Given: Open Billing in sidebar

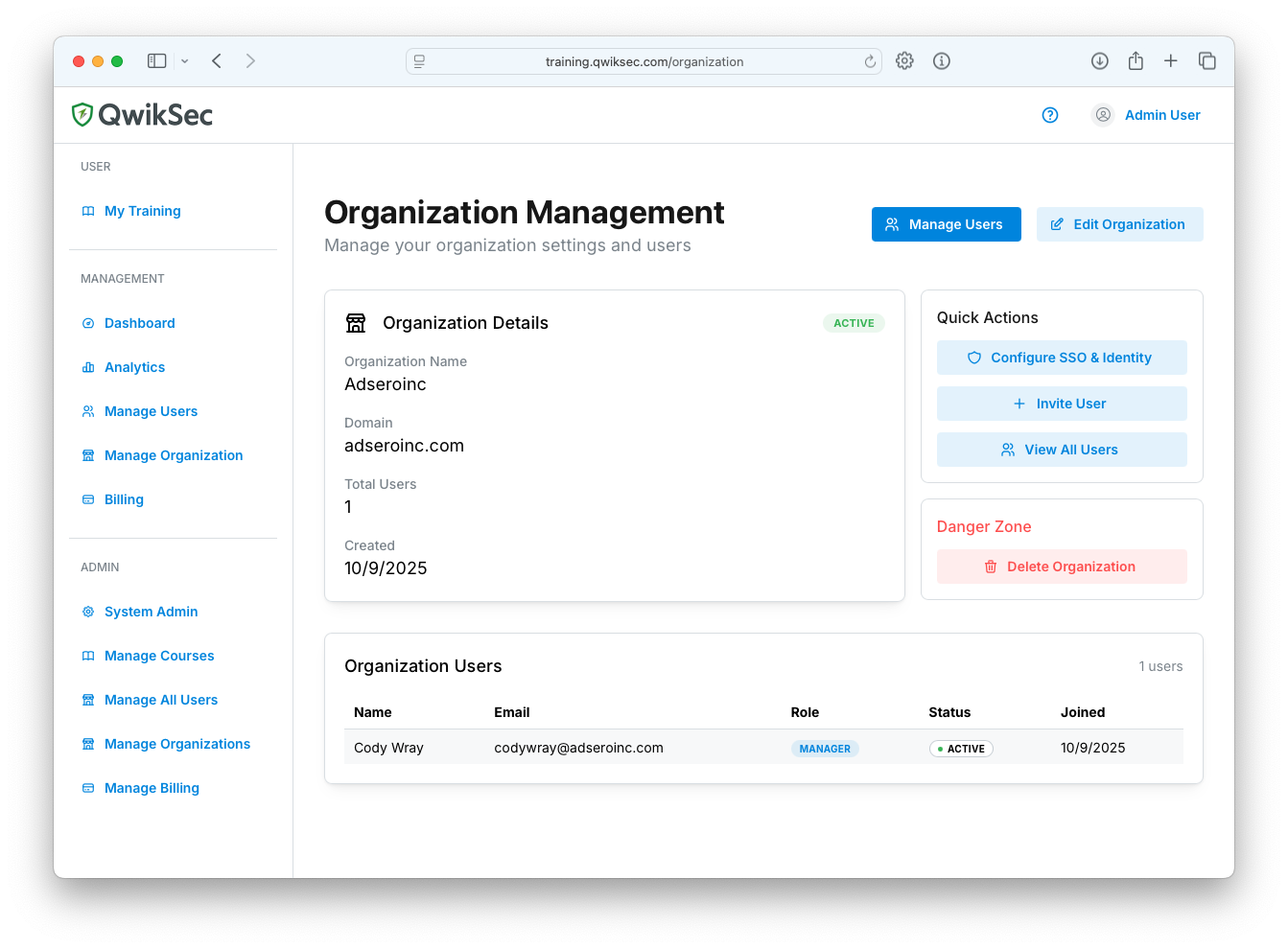Looking at the screenshot, I should [124, 499].
